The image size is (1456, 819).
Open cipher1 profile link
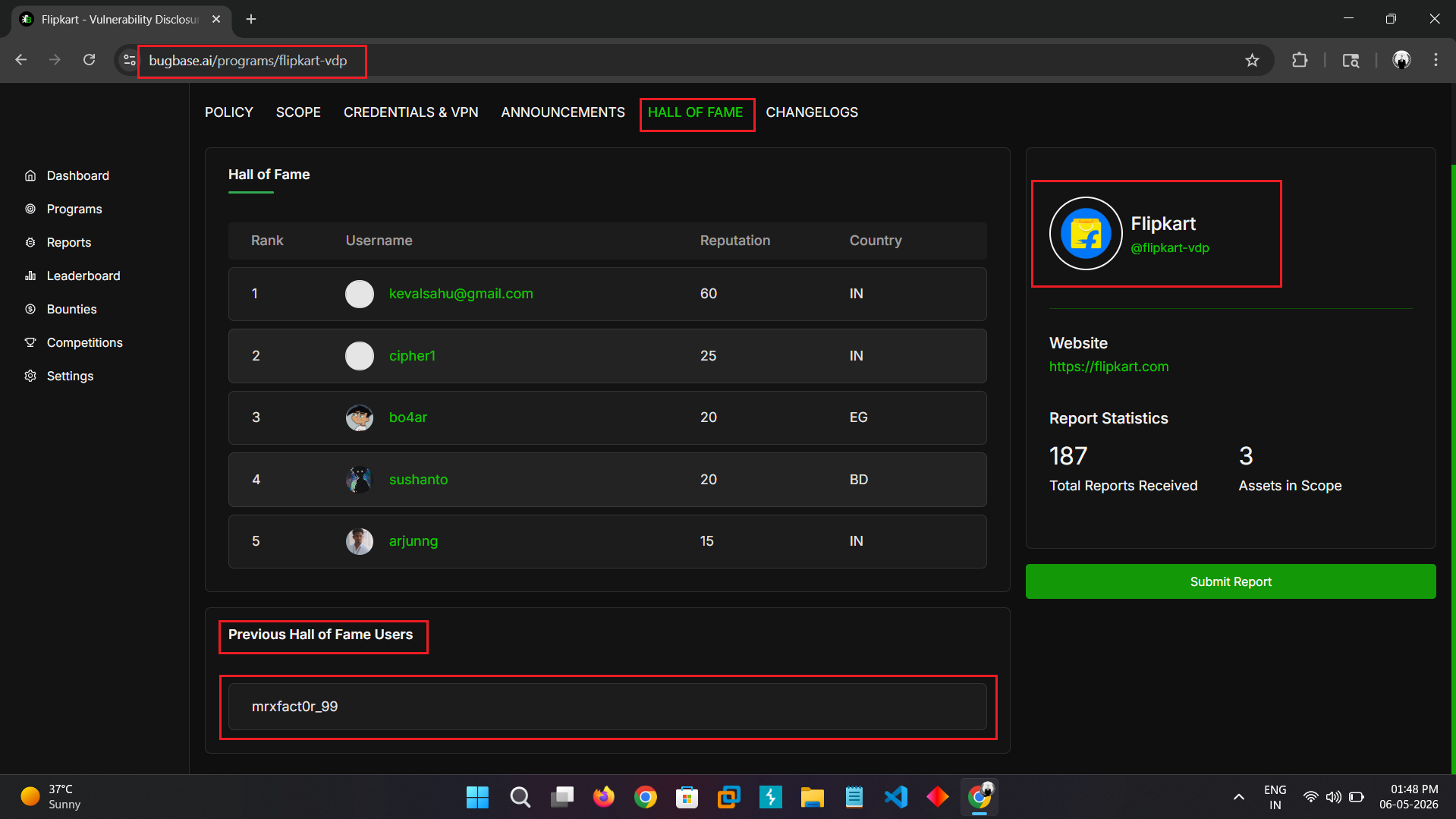tap(412, 356)
